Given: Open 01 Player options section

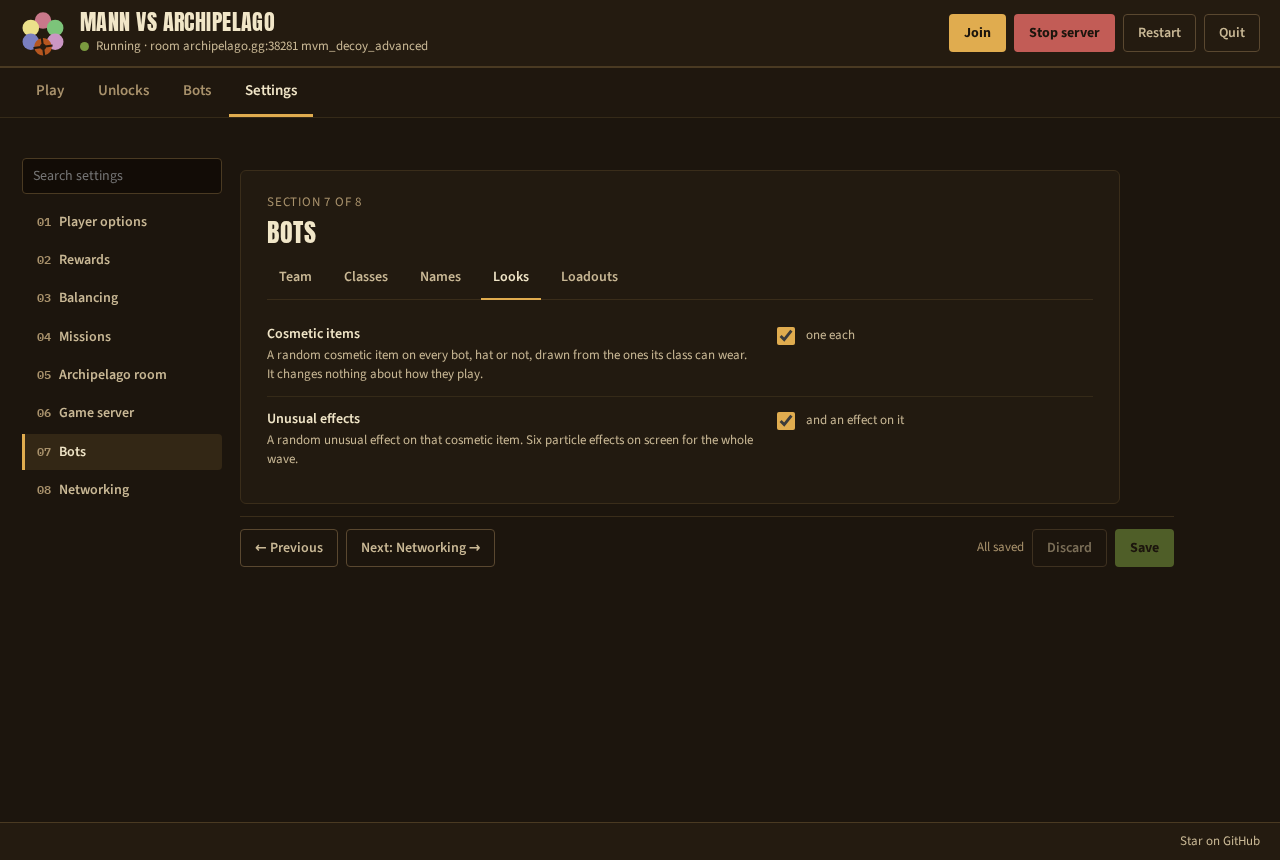Looking at the screenshot, I should pos(122,222).
